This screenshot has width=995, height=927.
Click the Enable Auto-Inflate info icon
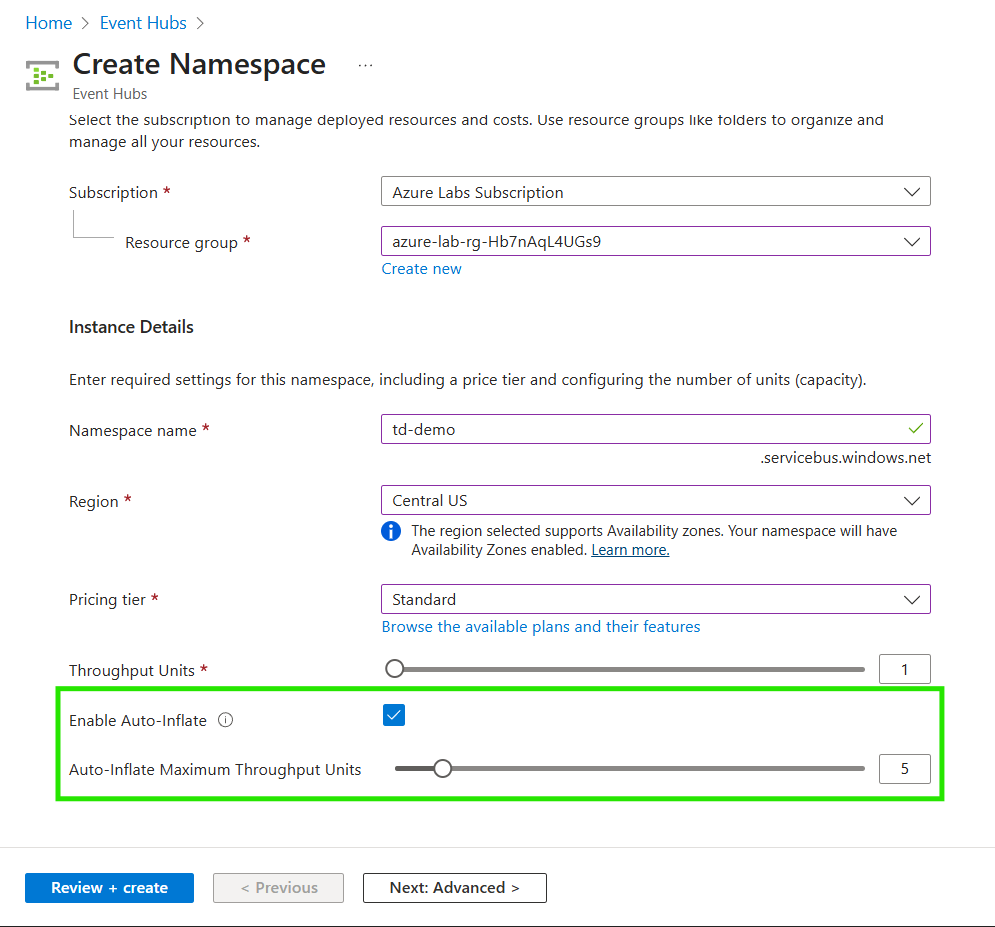click(226, 720)
